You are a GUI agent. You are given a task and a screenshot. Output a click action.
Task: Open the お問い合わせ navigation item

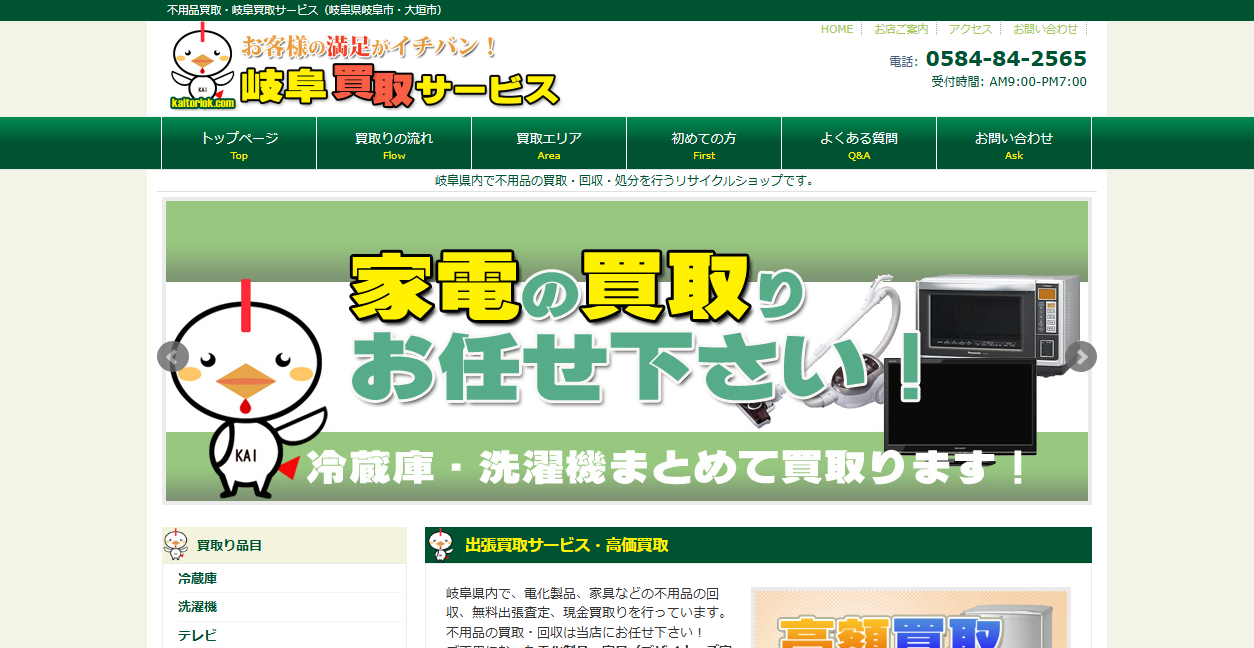tap(1013, 142)
